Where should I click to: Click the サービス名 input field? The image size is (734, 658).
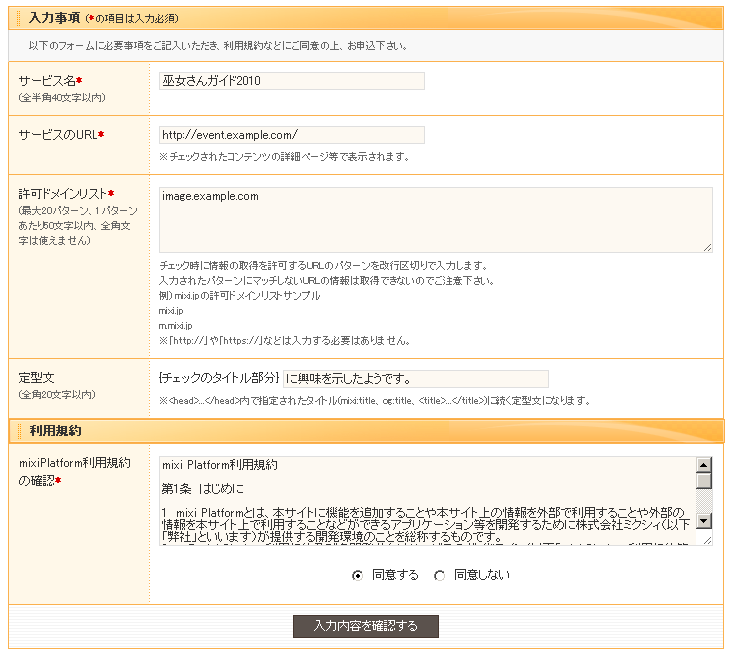point(292,81)
